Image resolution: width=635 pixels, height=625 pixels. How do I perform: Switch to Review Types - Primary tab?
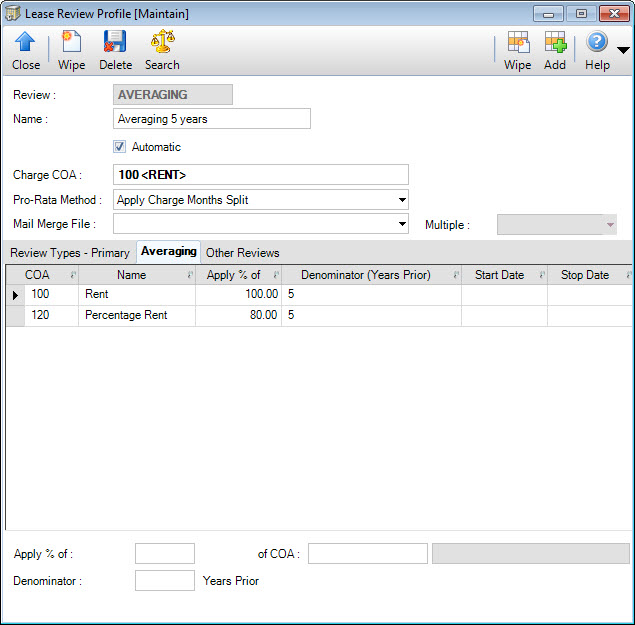(x=70, y=253)
